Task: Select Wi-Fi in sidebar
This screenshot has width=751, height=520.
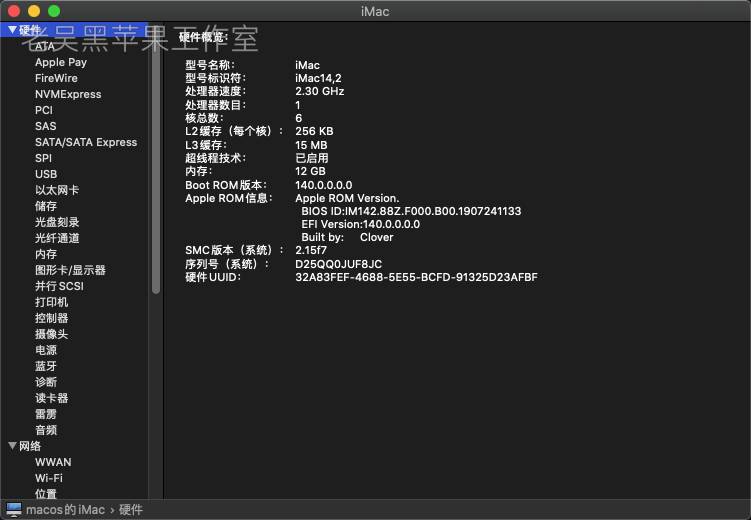Action: pyautogui.click(x=49, y=478)
